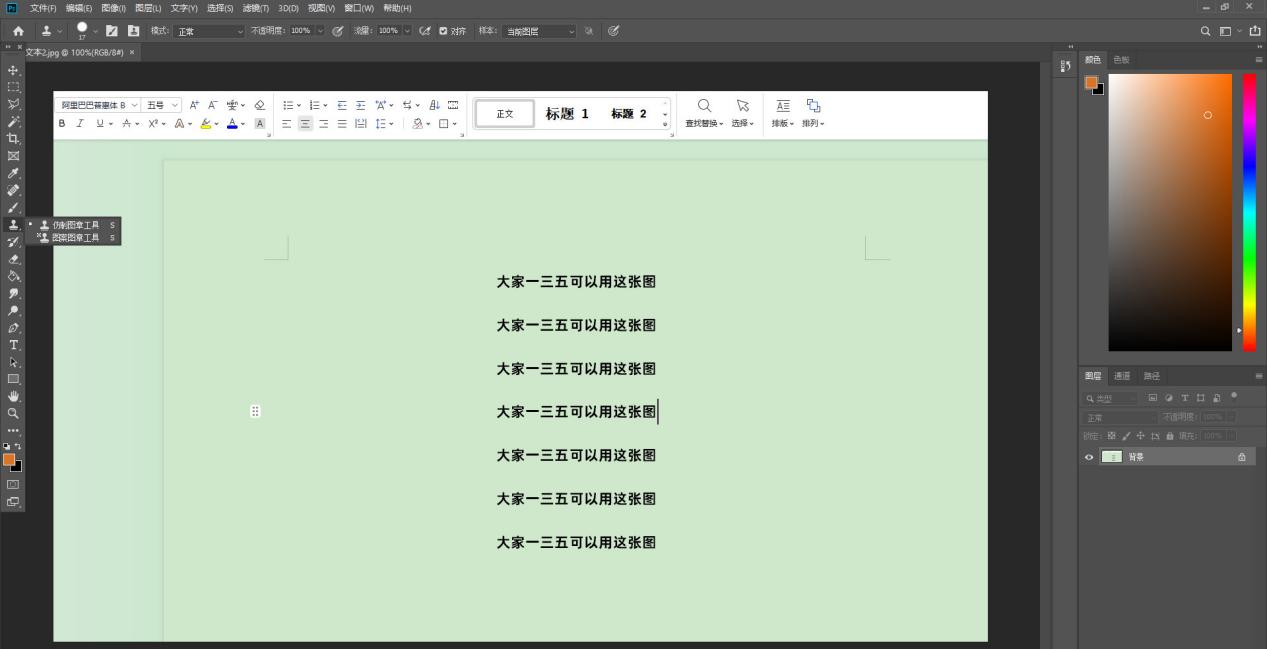Select the Eraser tool
Image resolution: width=1267 pixels, height=649 pixels.
(x=13, y=259)
